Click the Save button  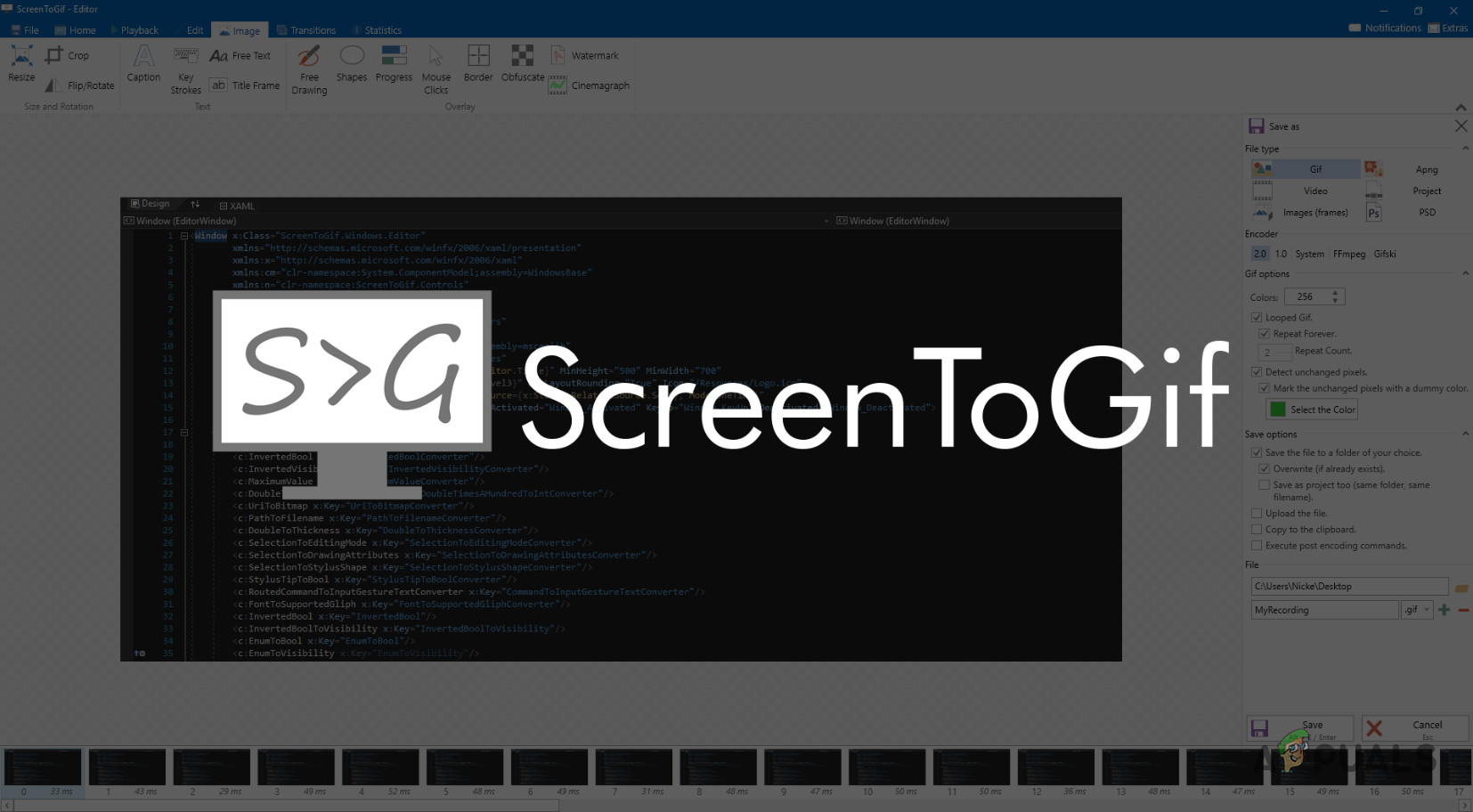1298,727
